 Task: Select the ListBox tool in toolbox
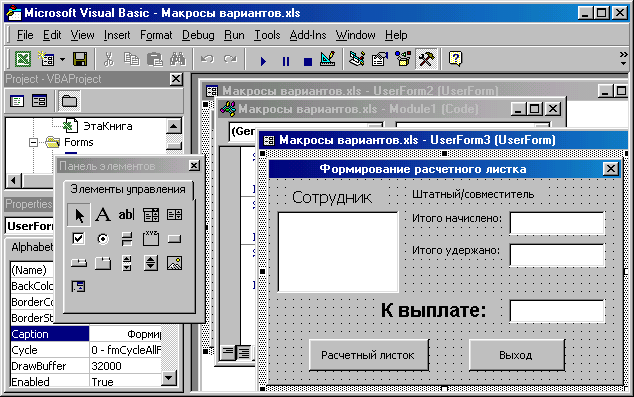(175, 215)
